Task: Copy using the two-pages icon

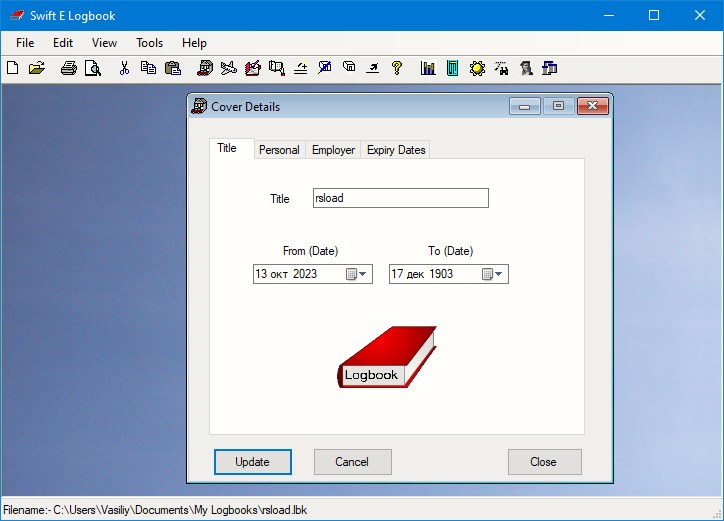Action: pyautogui.click(x=148, y=68)
